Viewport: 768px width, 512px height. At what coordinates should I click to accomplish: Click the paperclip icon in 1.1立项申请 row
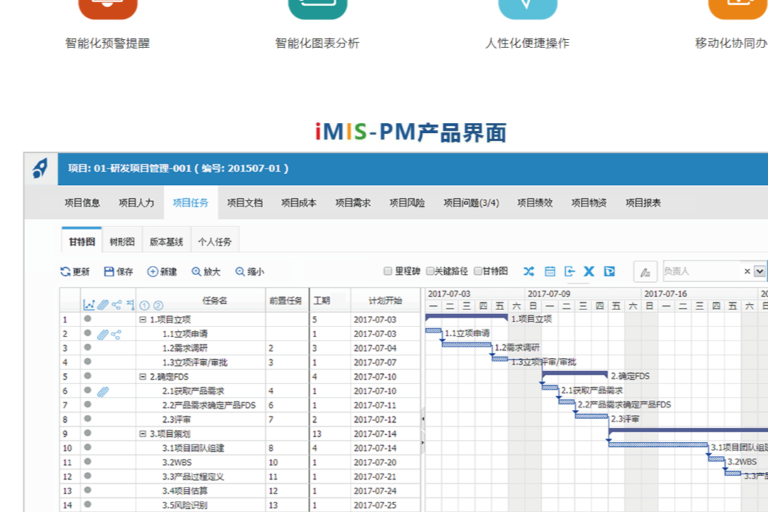[x=102, y=335]
